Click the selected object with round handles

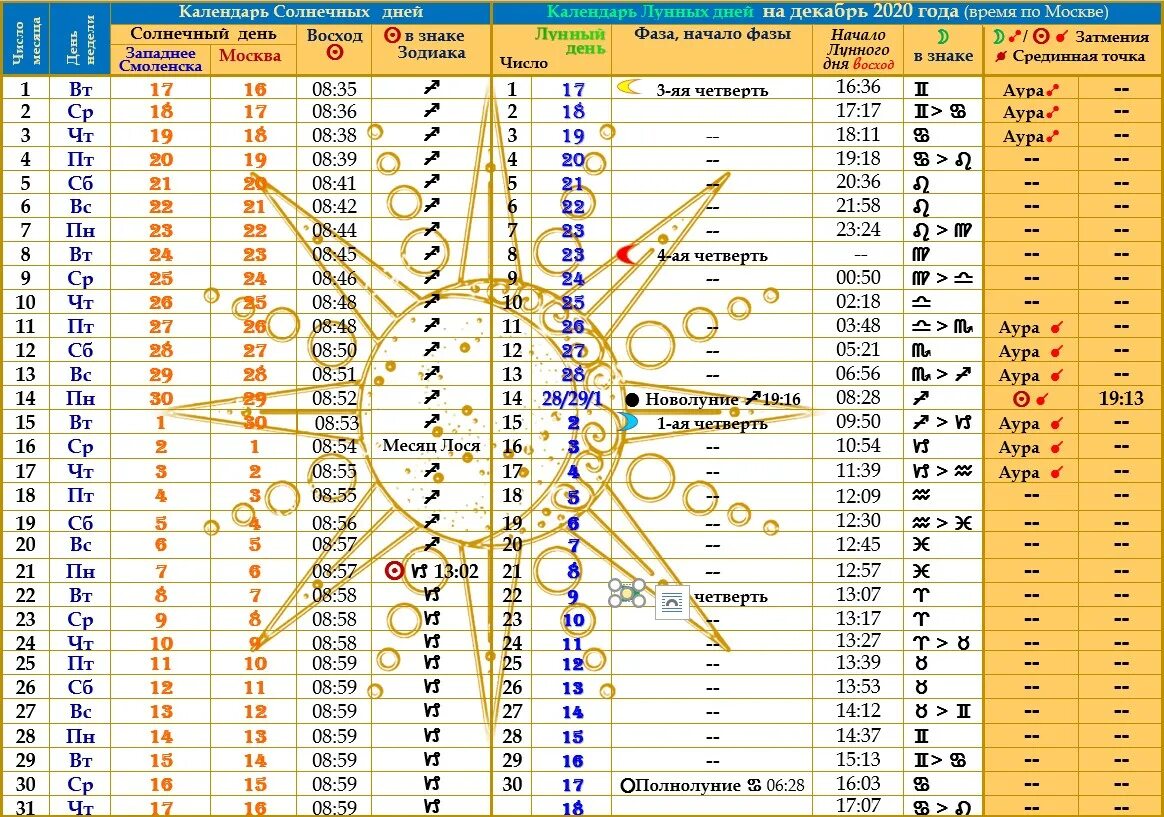tap(627, 592)
